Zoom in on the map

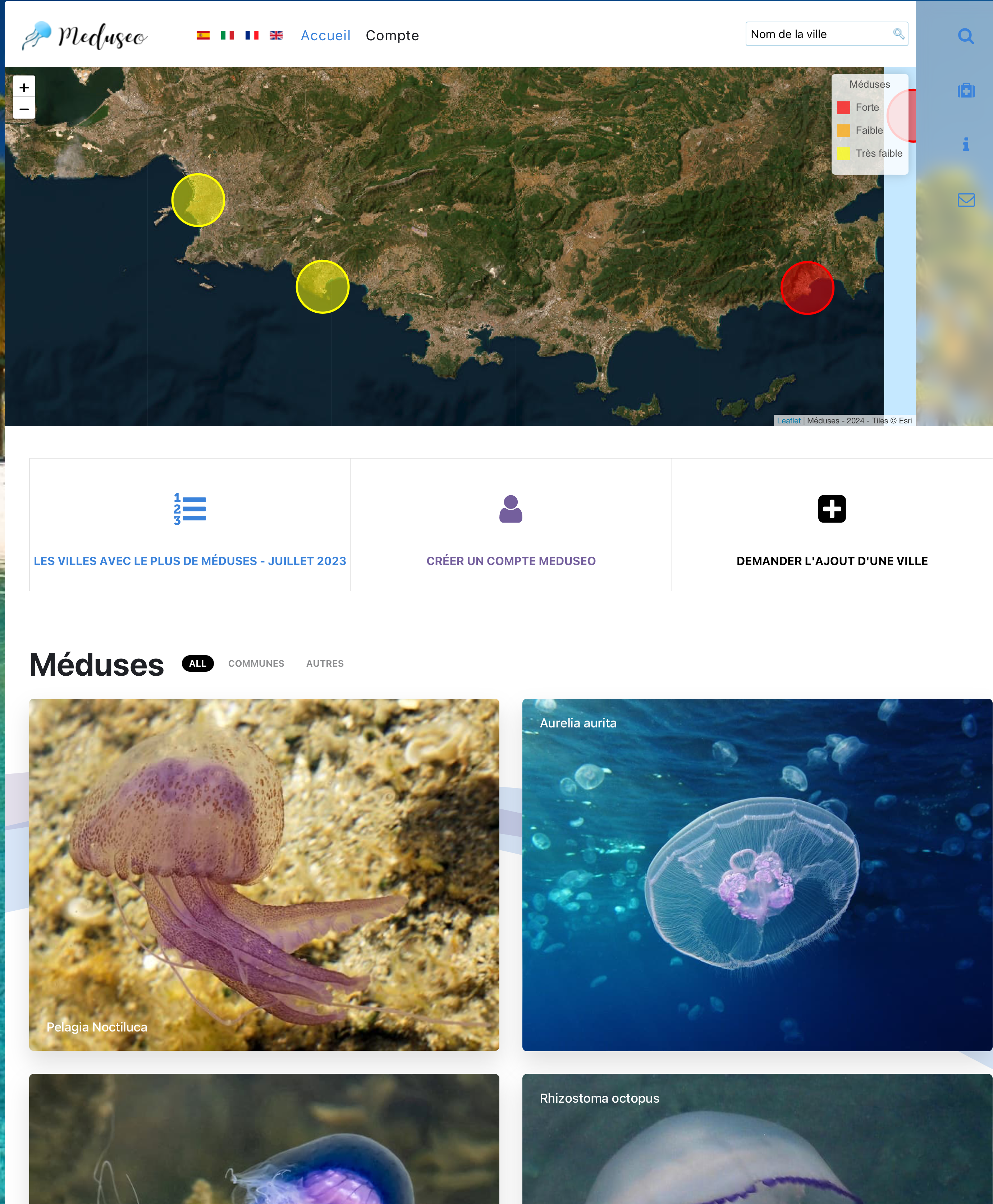(x=24, y=87)
